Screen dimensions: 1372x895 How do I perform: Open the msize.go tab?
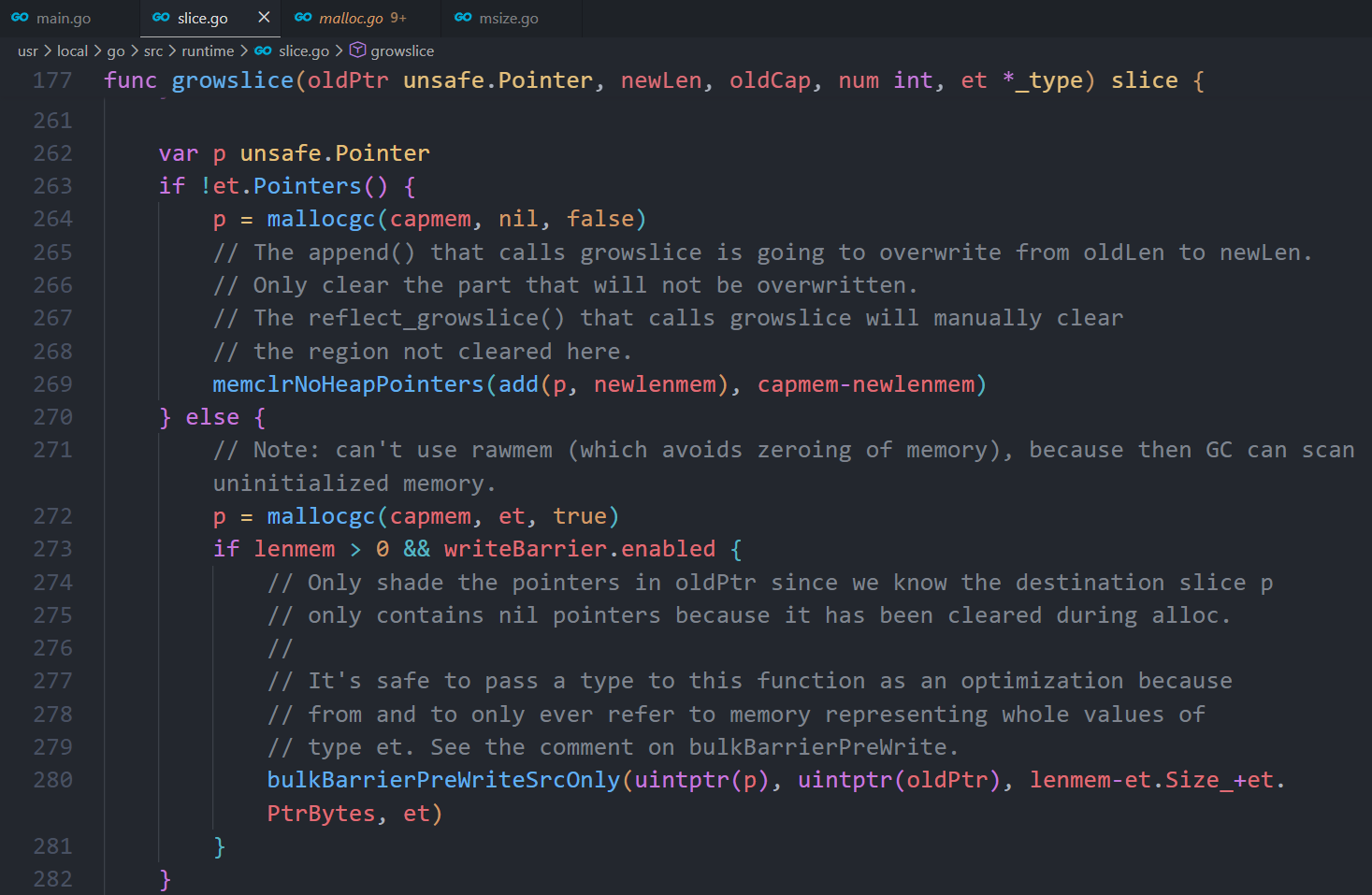508,18
